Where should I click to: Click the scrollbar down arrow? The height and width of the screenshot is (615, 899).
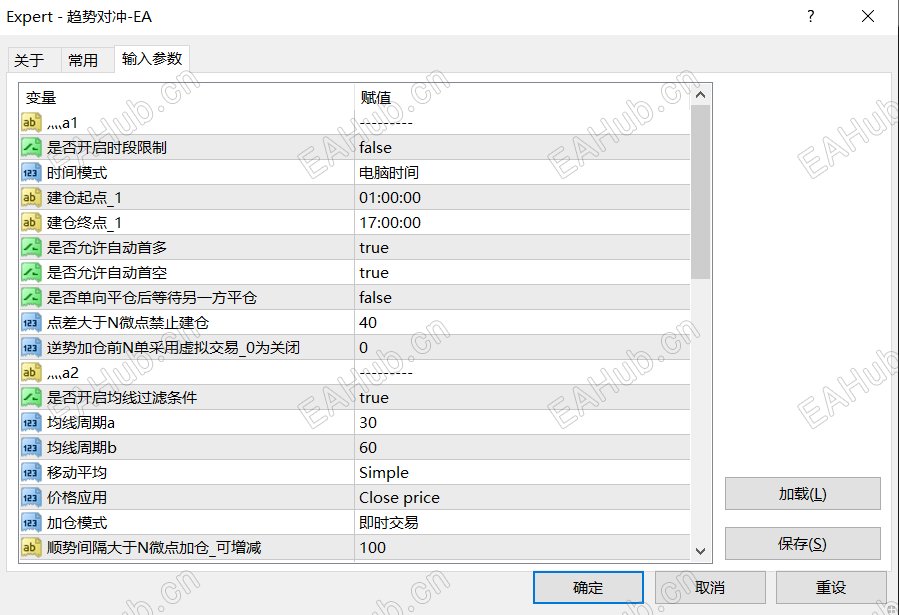[701, 551]
